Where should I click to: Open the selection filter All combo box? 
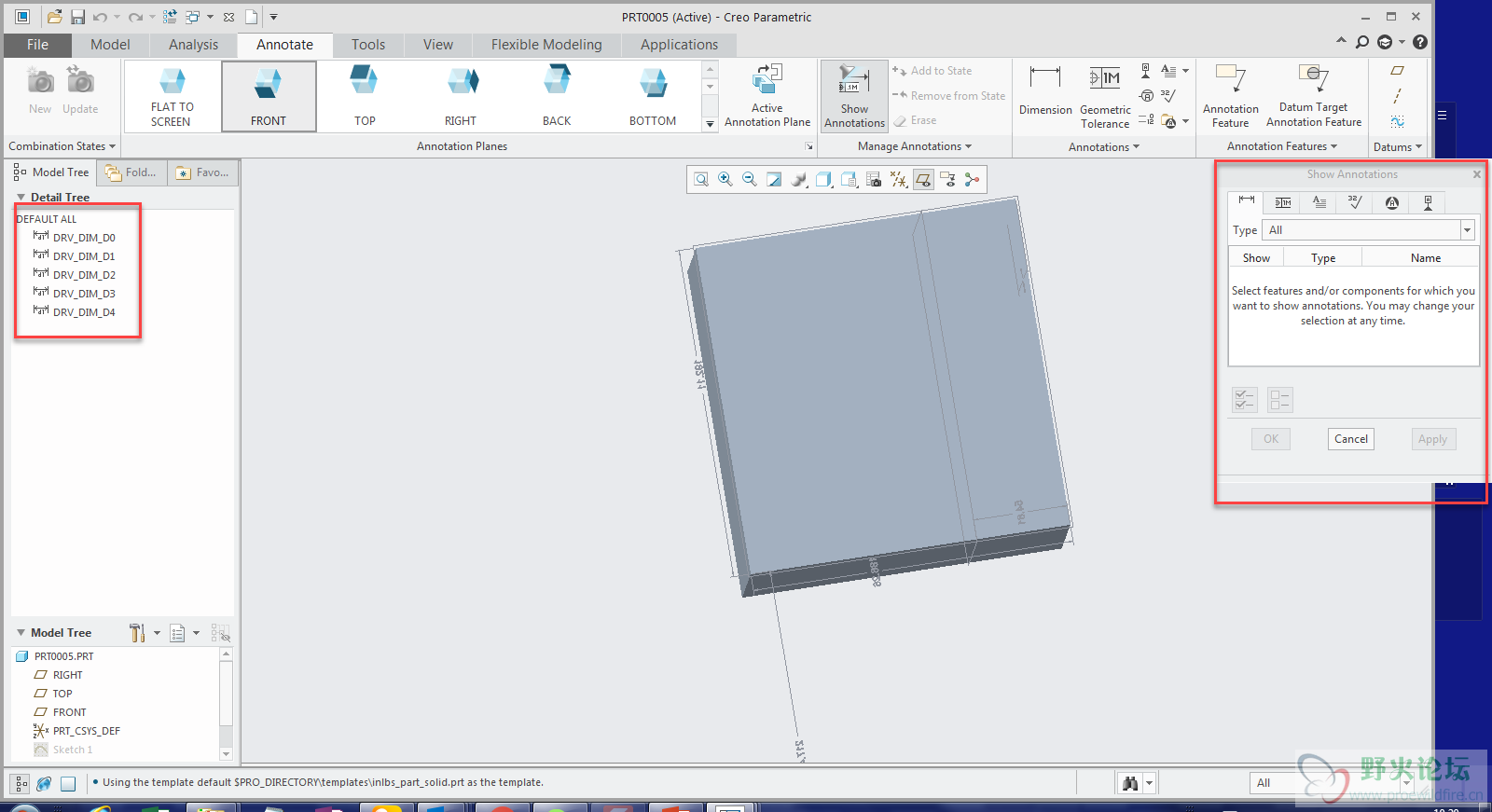[1333, 783]
